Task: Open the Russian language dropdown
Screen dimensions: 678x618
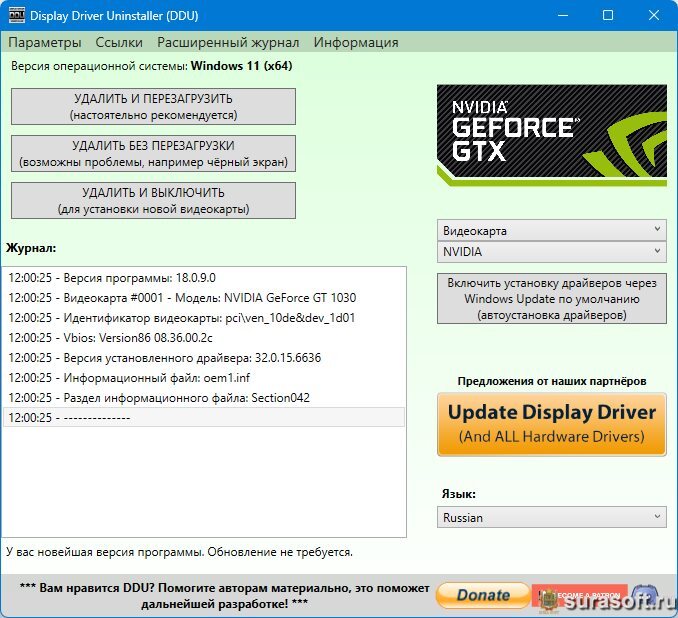Action: [x=552, y=517]
